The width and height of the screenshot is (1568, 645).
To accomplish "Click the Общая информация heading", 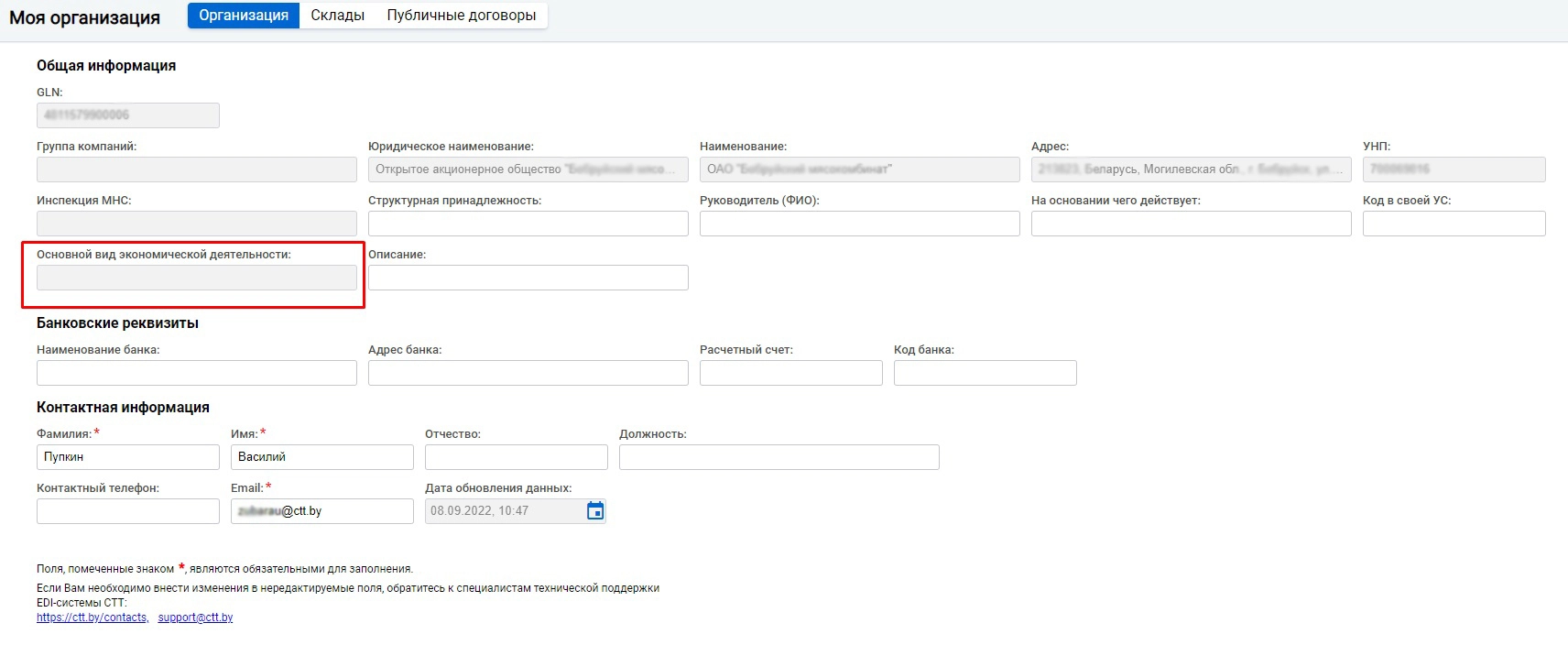I will pyautogui.click(x=106, y=66).
